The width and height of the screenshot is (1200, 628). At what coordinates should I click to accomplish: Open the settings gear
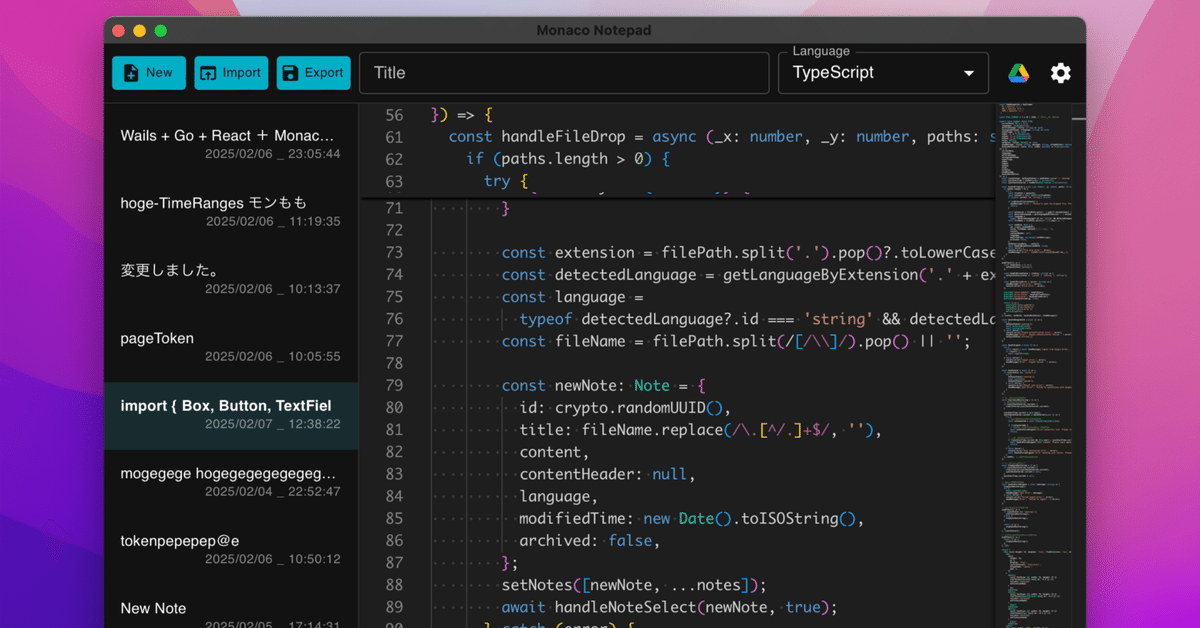pos(1060,72)
